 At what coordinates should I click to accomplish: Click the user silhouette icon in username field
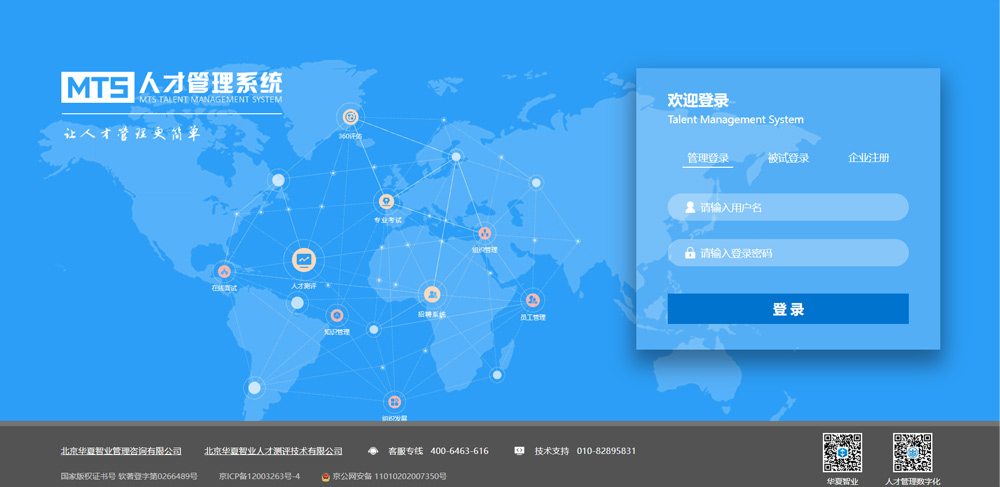coord(689,207)
